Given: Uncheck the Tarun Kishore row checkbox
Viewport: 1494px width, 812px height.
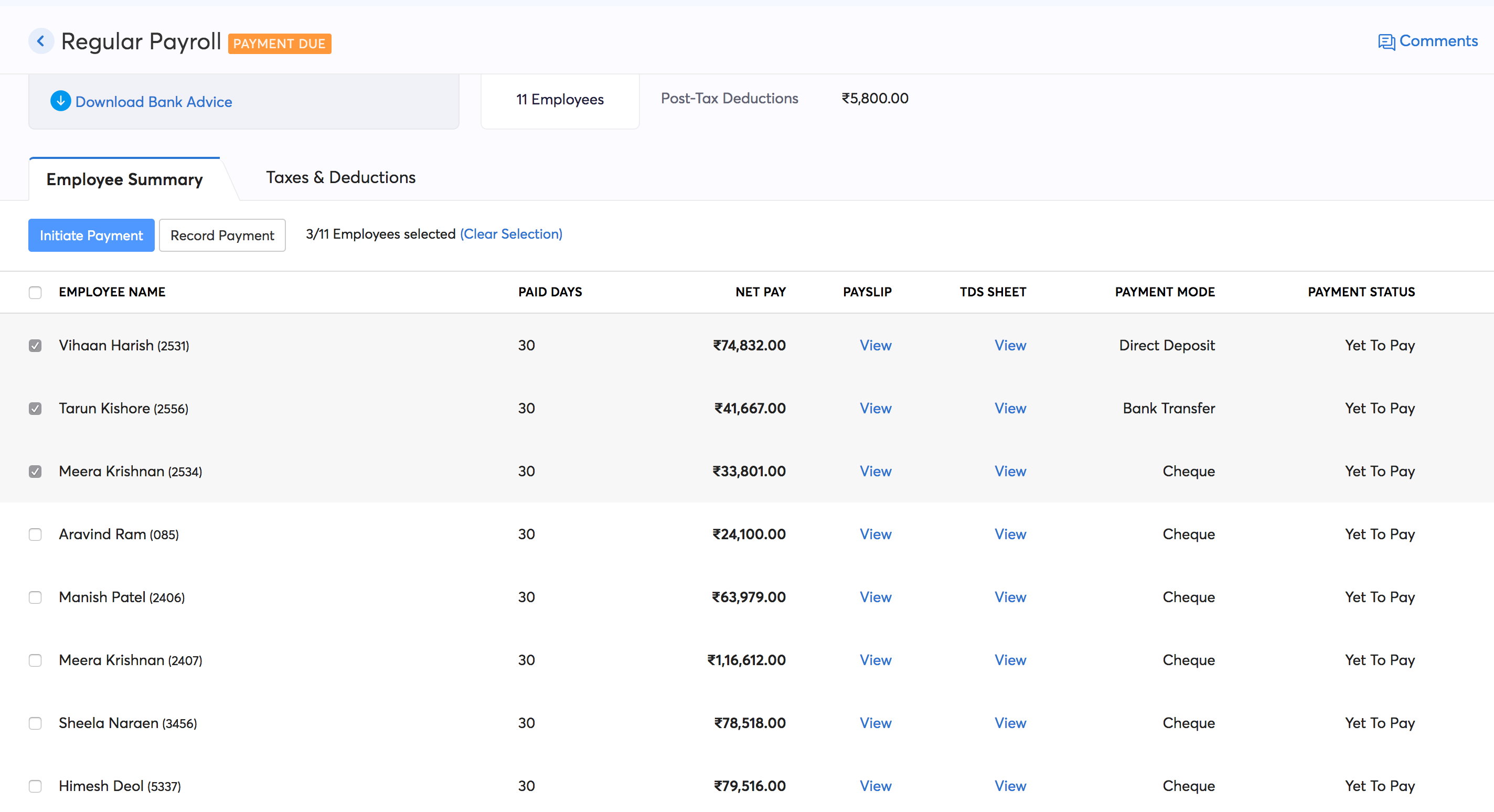Looking at the screenshot, I should pyautogui.click(x=35, y=409).
